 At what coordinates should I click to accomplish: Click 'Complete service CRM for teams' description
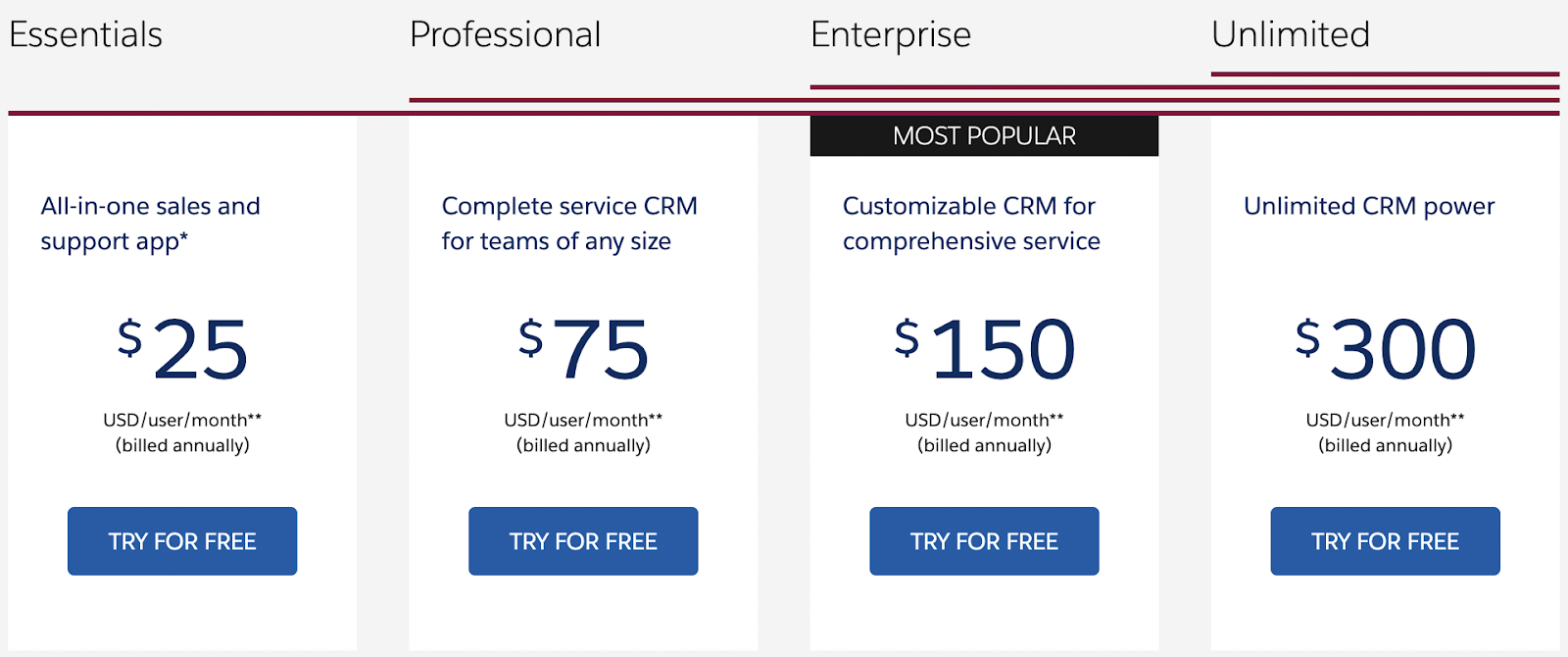click(x=569, y=224)
